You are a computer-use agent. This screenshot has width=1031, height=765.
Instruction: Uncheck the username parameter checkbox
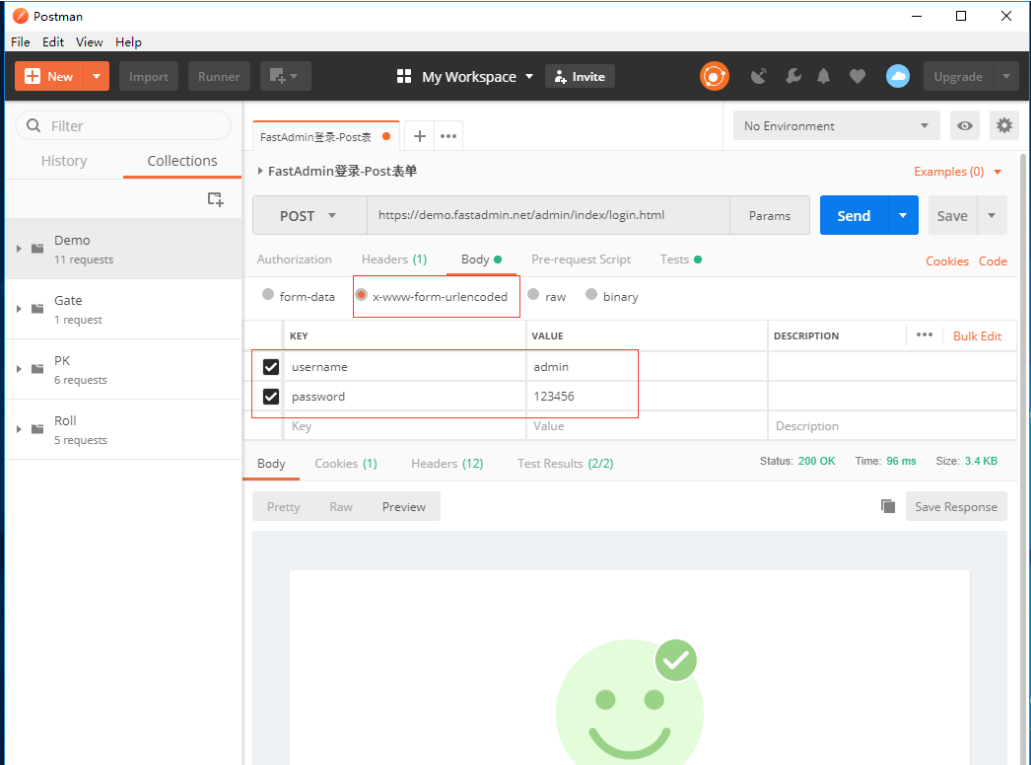[x=271, y=366]
